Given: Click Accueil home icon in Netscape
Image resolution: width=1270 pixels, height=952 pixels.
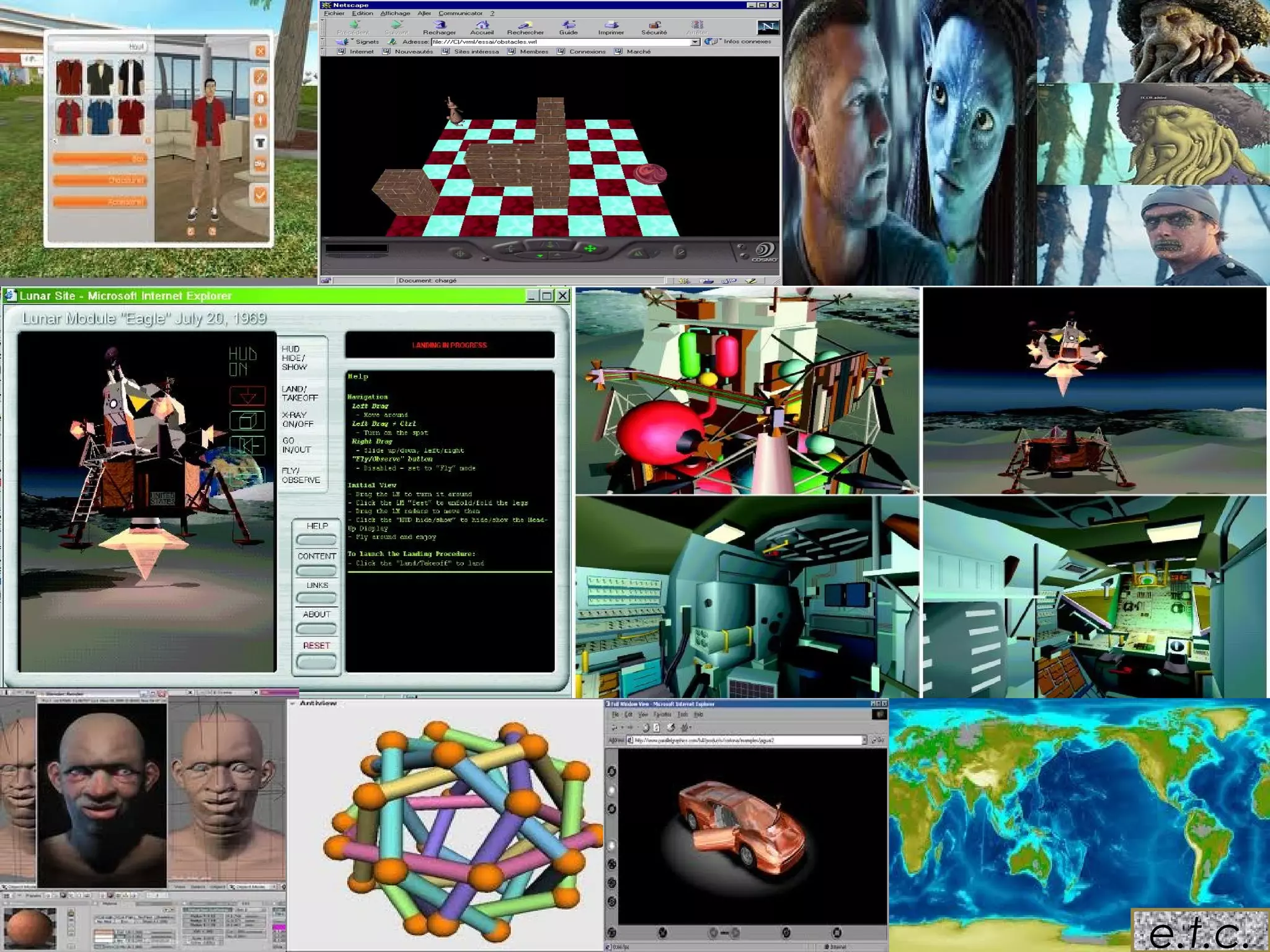Looking at the screenshot, I should tap(482, 25).
